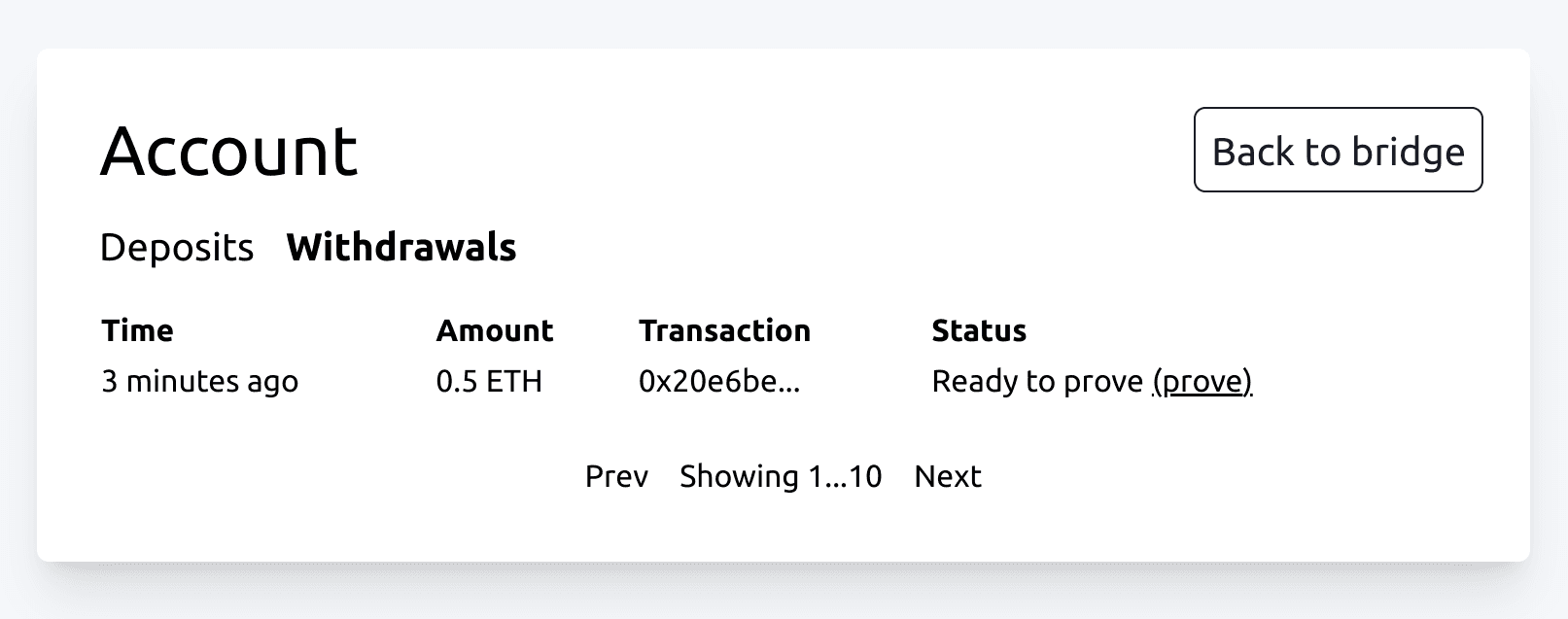Click the Account page heading
1568x619 pixels.
229,151
